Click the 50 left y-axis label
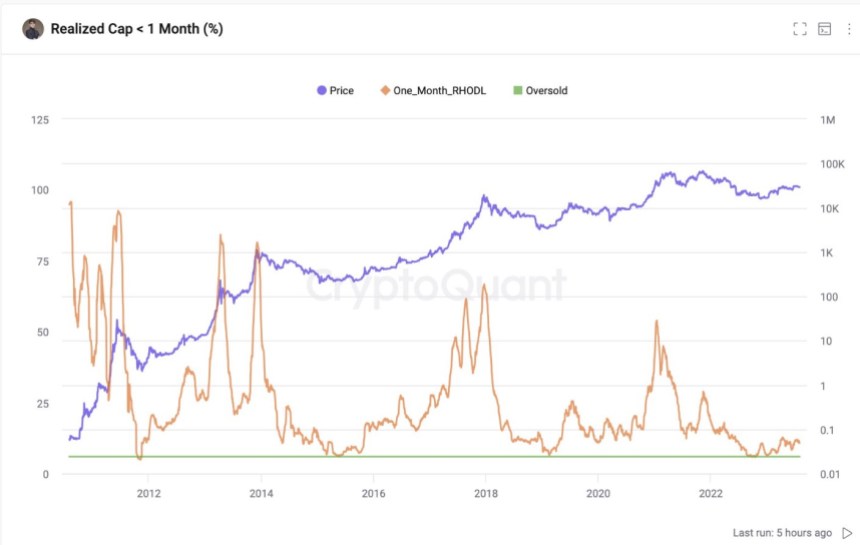860x545 pixels. [x=43, y=332]
